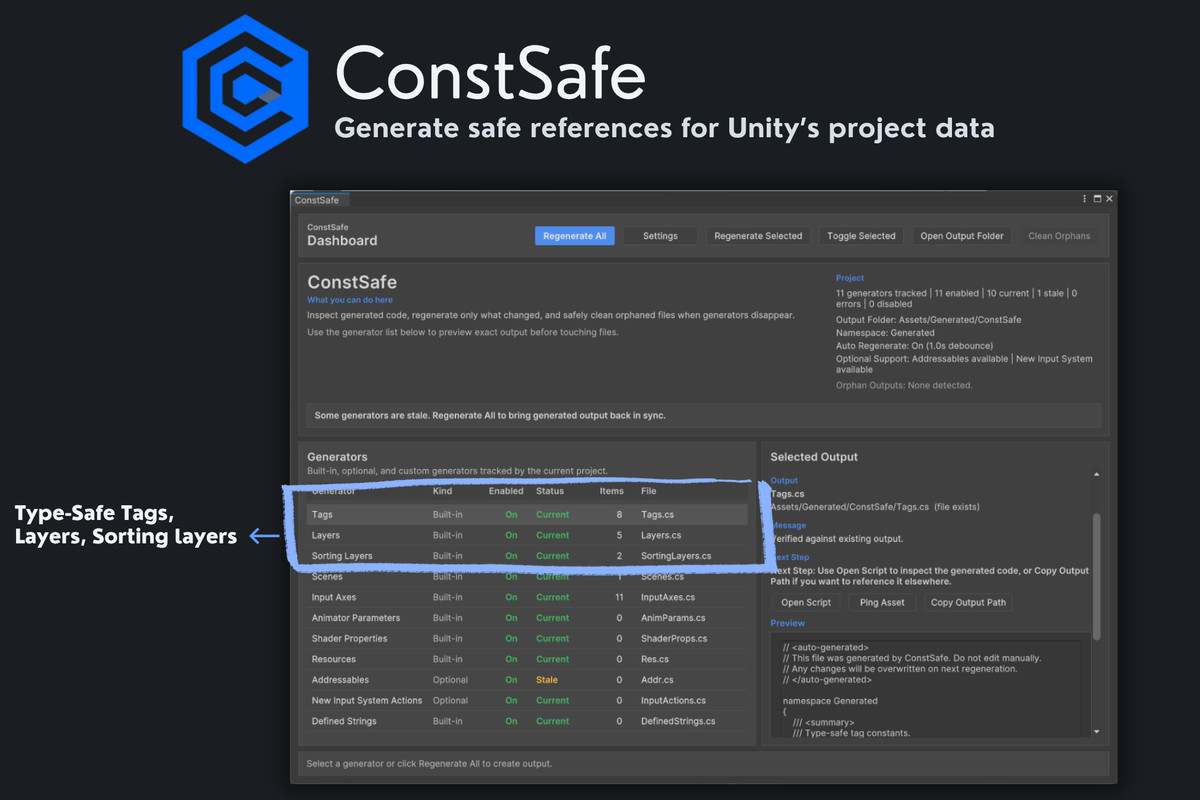
Task: Click the InputActions.cs file cell
Action: (673, 700)
